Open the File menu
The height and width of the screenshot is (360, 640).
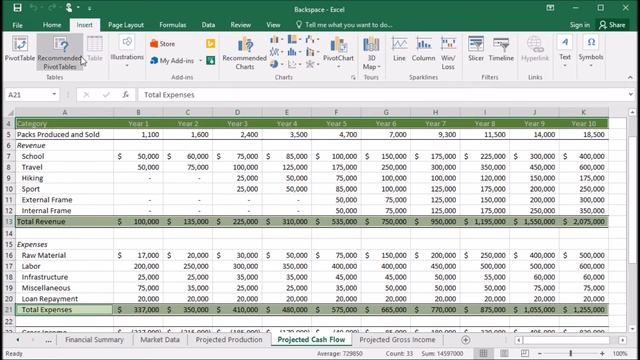[x=18, y=25]
